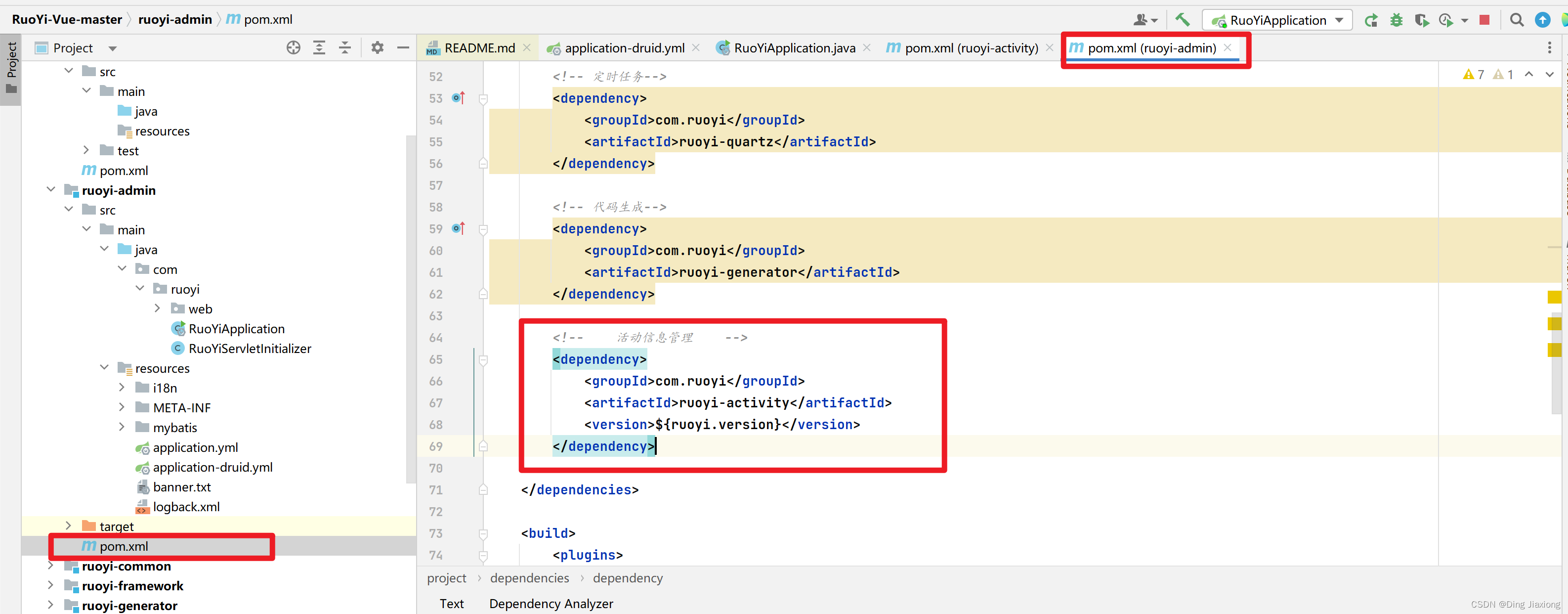1568x614 pixels.
Task: Click Collapse All icon in Project panel
Action: pos(344,47)
